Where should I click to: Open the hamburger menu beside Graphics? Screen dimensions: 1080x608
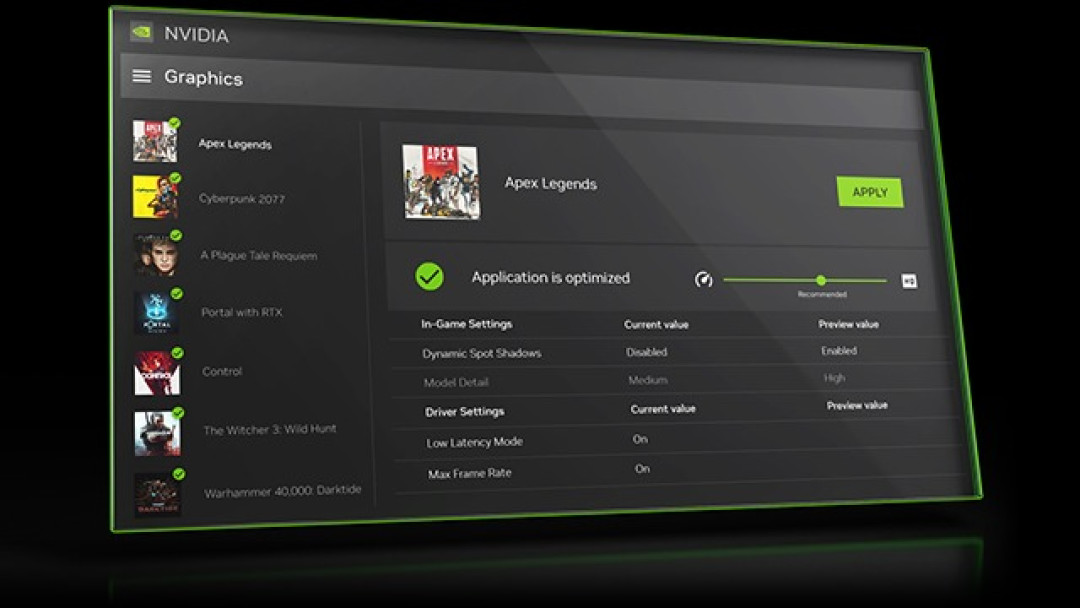[141, 76]
